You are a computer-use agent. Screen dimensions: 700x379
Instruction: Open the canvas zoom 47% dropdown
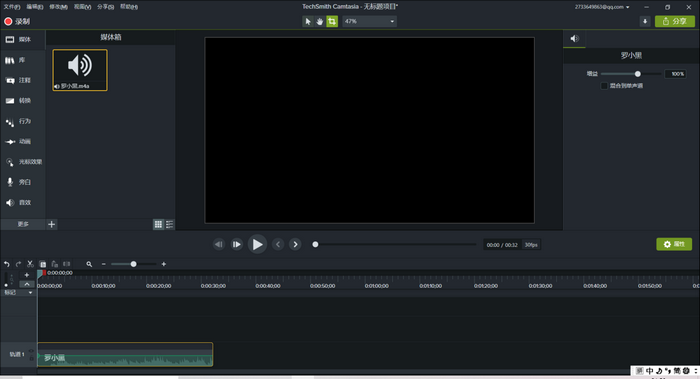pos(369,21)
